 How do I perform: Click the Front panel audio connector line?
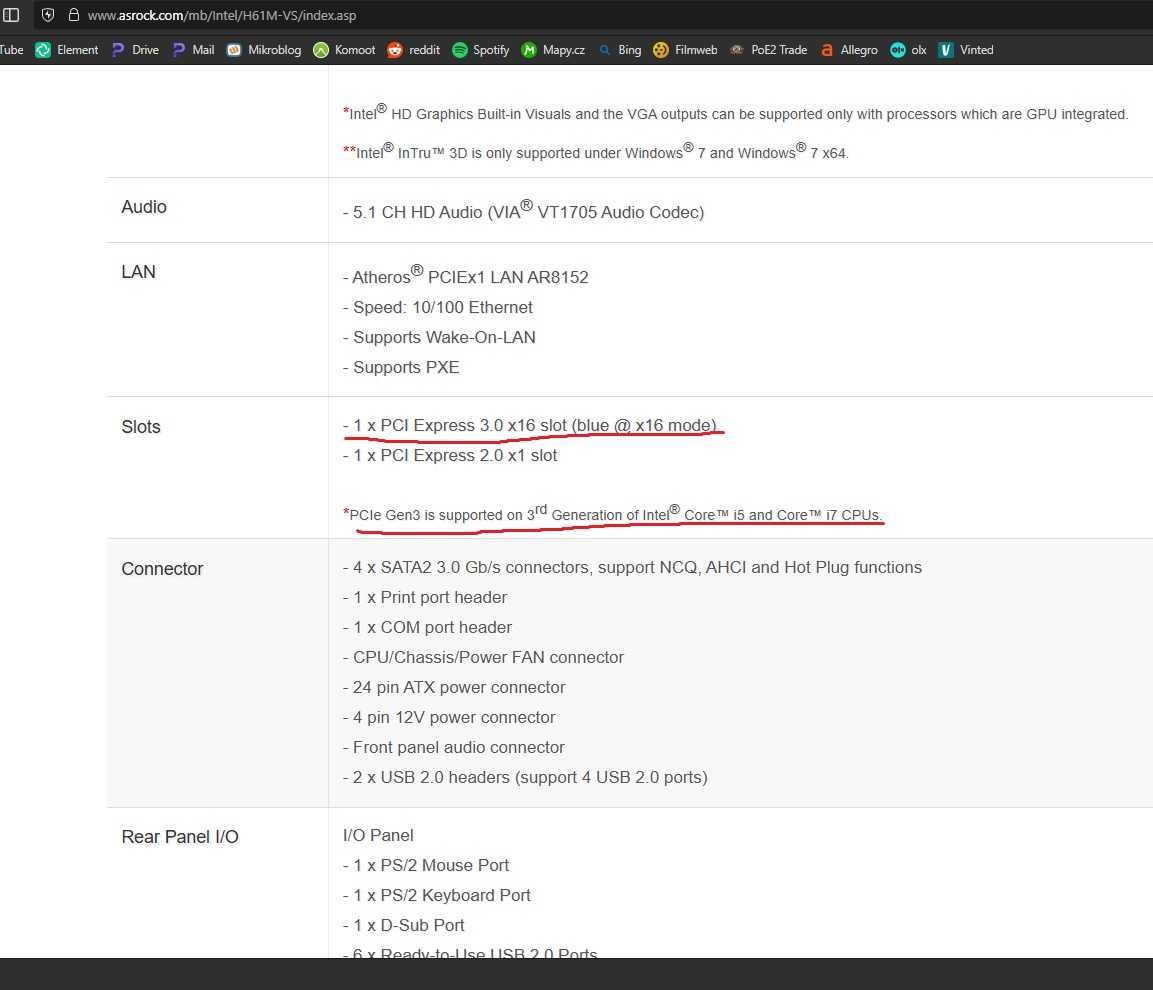pos(454,747)
